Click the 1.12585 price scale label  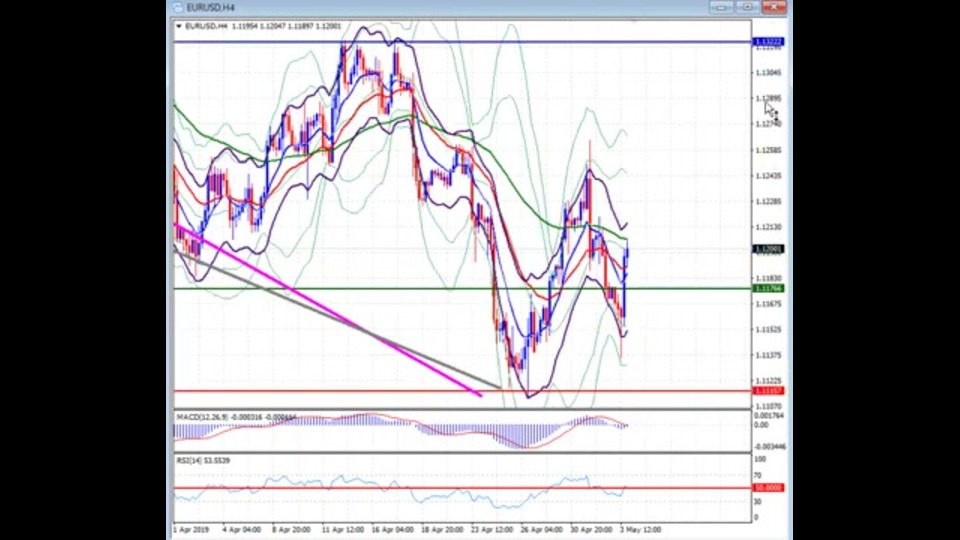[768, 150]
